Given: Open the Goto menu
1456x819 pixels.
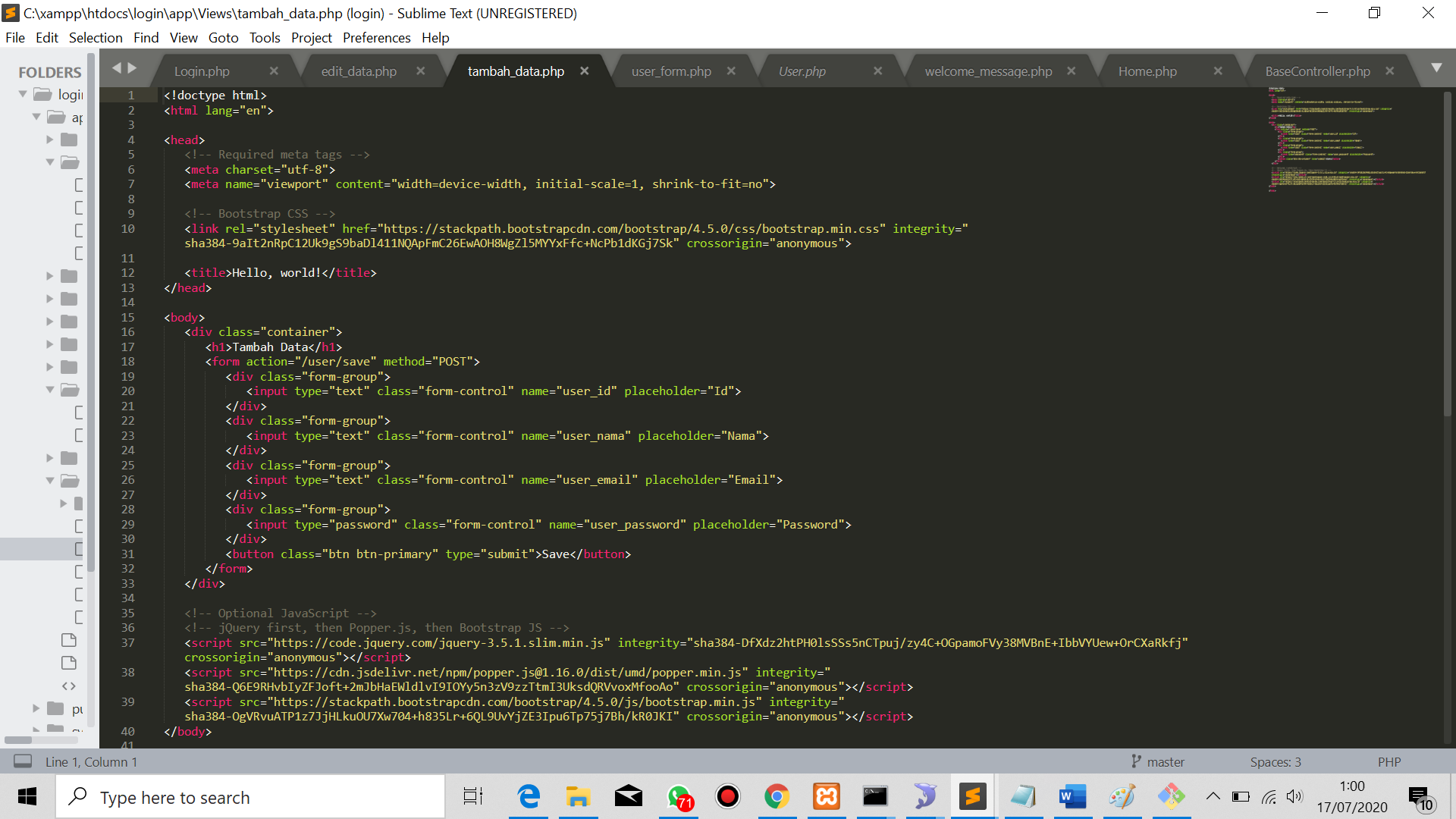Looking at the screenshot, I should coord(223,38).
